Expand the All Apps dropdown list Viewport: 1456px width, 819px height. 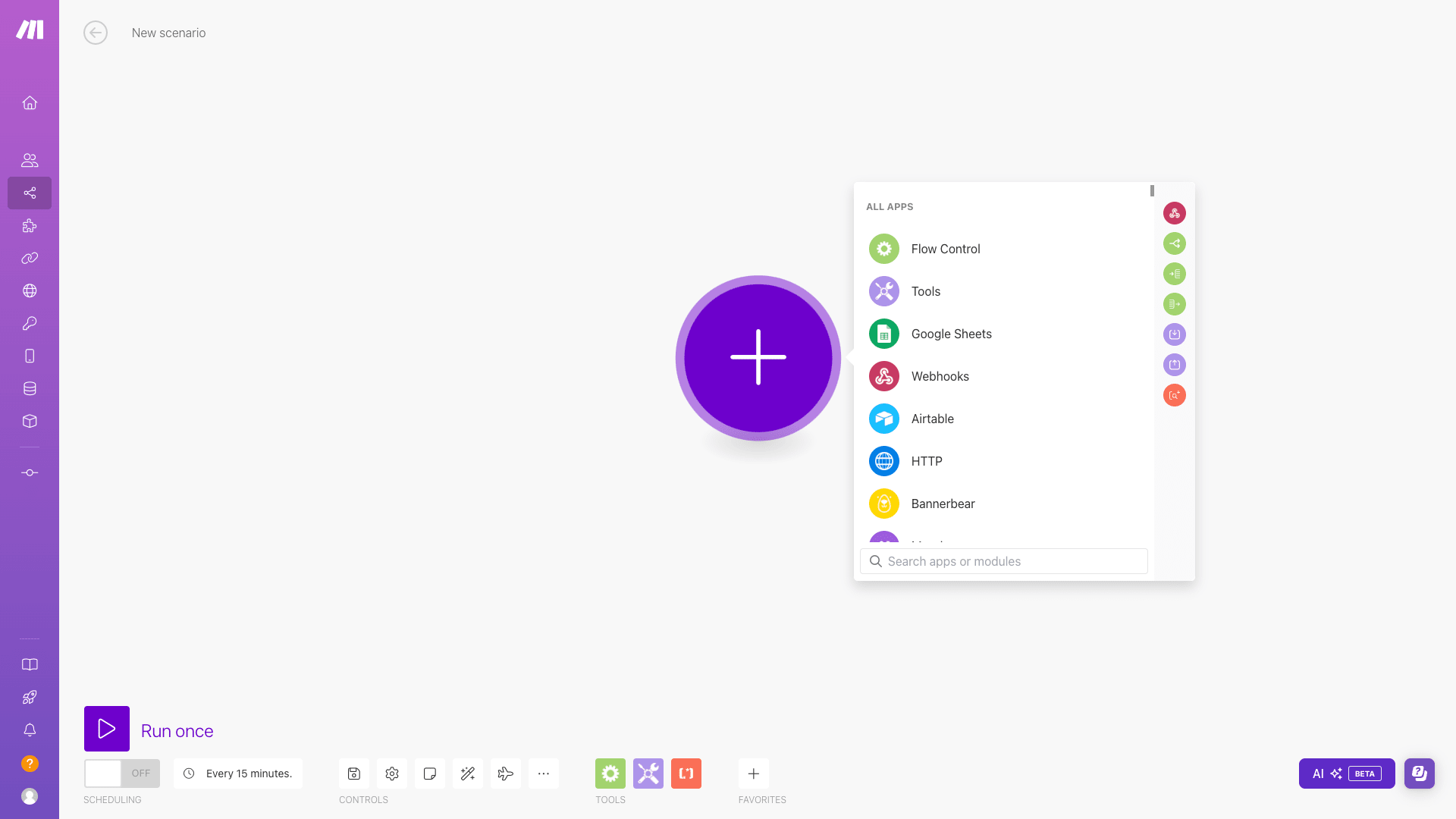point(889,207)
